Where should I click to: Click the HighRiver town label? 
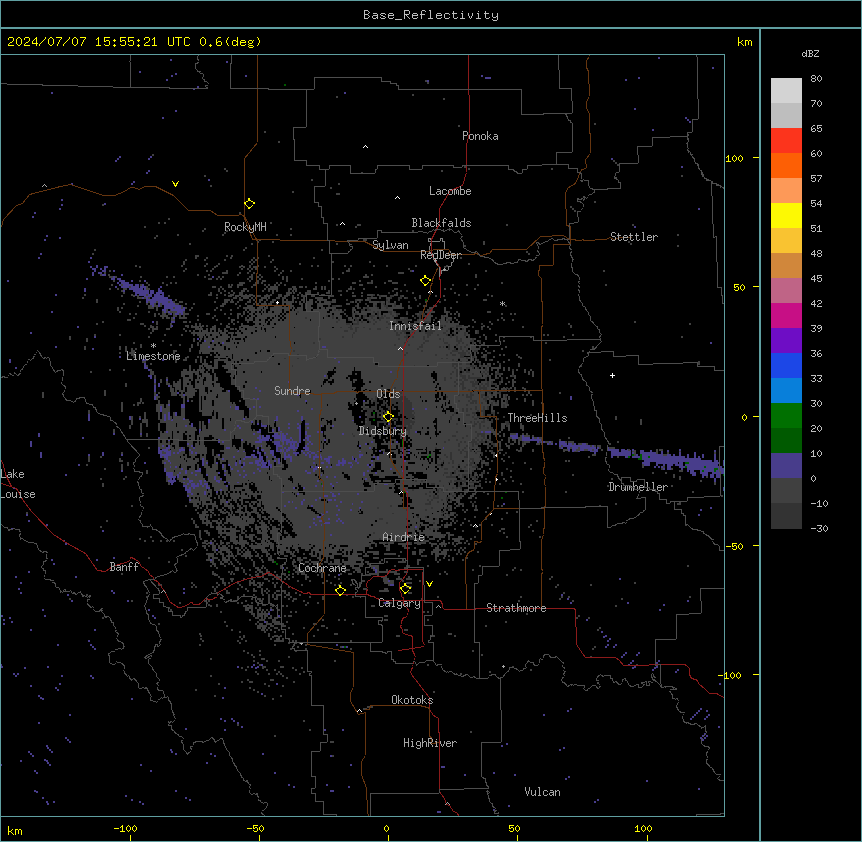(x=429, y=743)
